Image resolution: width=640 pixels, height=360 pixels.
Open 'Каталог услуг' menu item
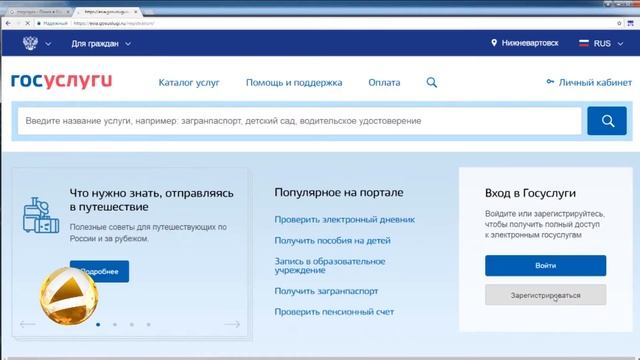[189, 82]
